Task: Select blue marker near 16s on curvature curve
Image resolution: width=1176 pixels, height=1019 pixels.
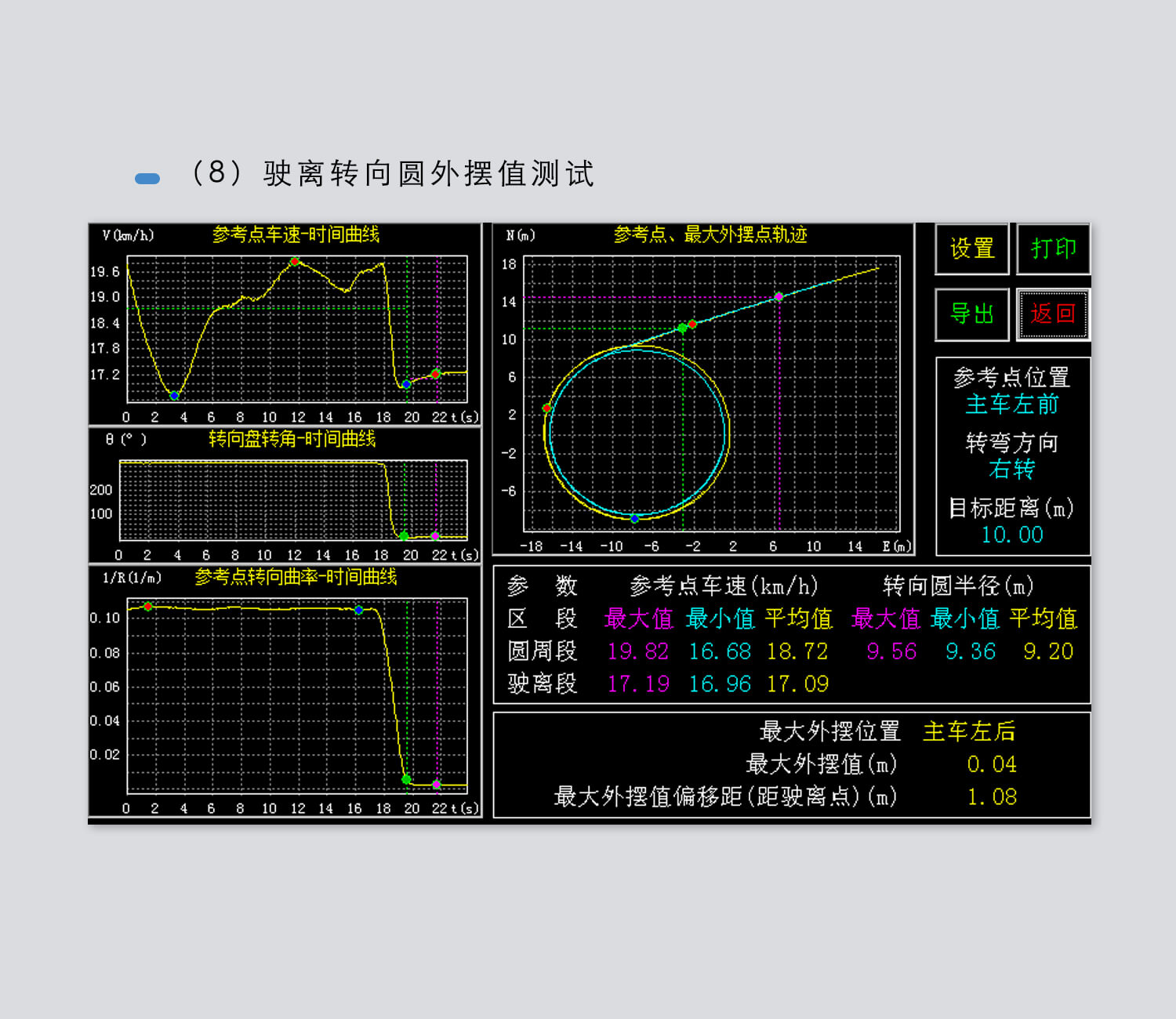Action: point(358,610)
